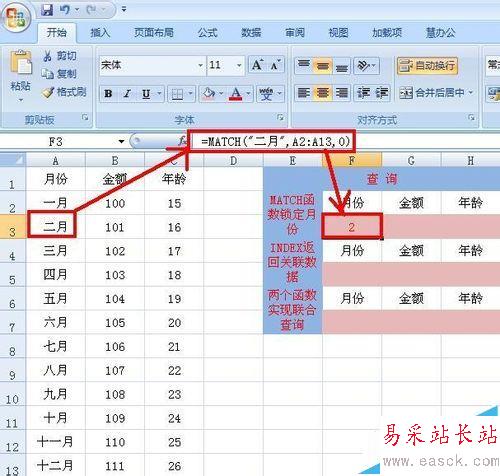The height and width of the screenshot is (476, 500).
Task: Open the Paste options dropdown arrow
Action: pos(21,100)
